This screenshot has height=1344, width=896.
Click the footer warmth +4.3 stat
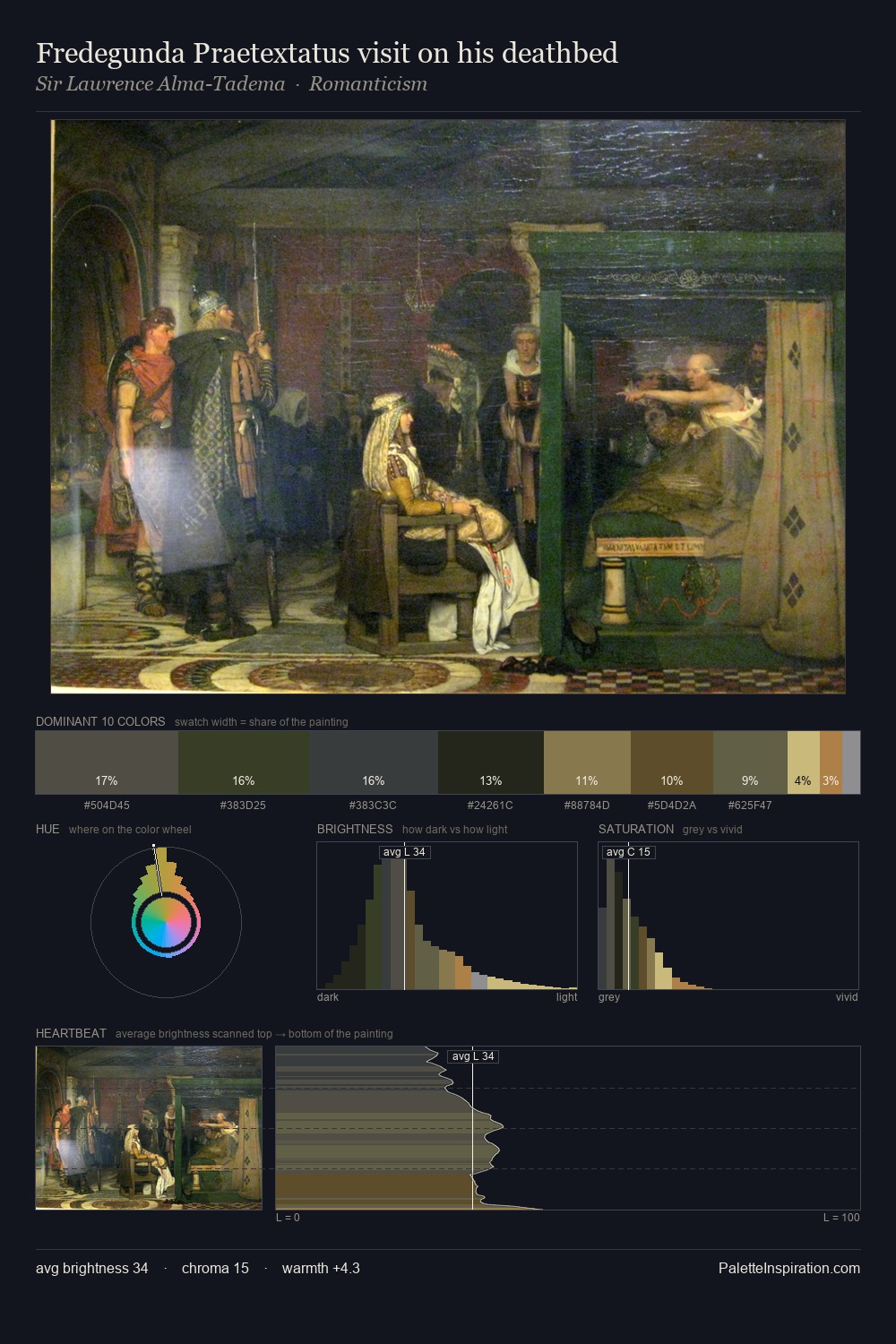click(321, 1269)
